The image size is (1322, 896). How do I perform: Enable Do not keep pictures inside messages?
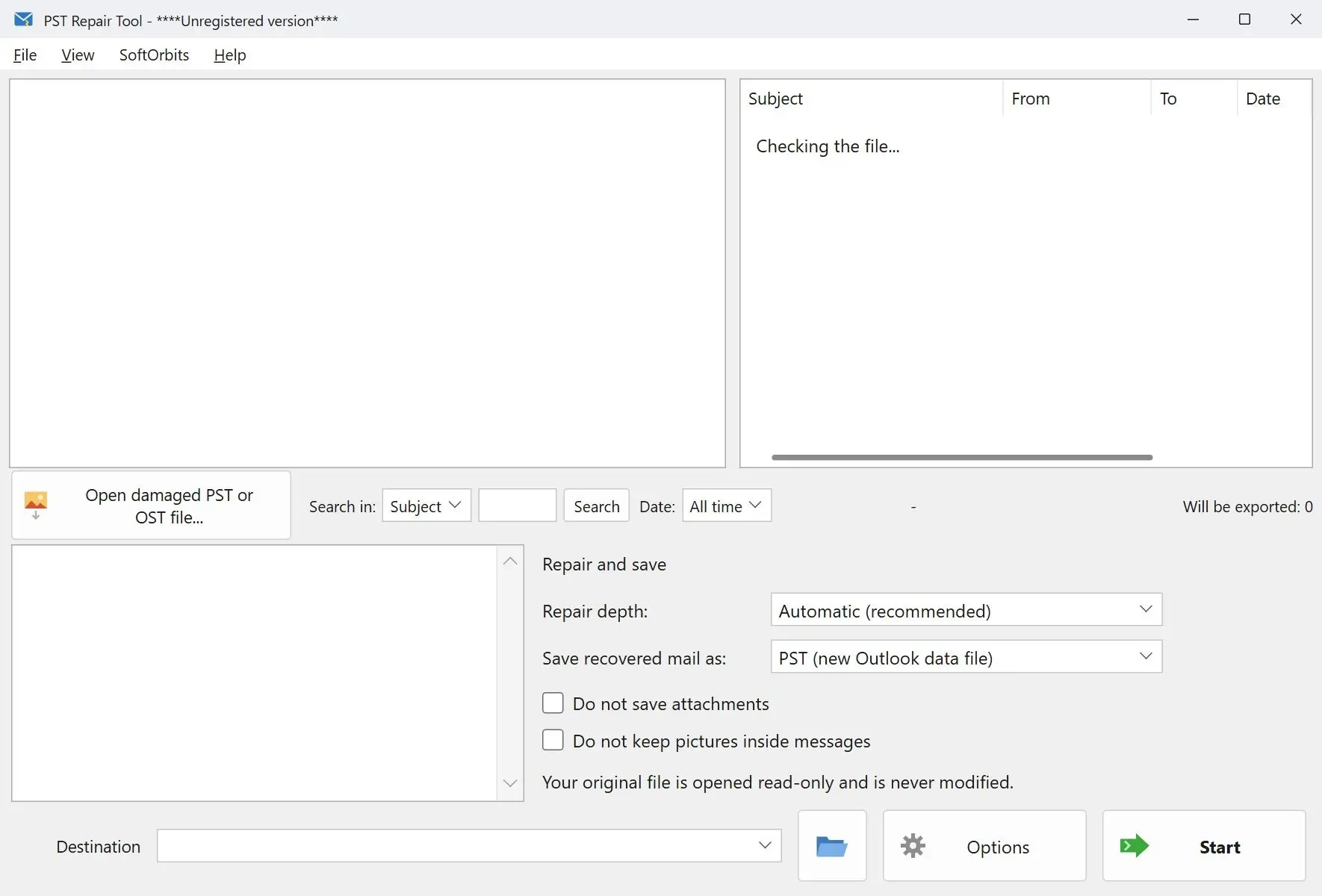pyautogui.click(x=553, y=740)
